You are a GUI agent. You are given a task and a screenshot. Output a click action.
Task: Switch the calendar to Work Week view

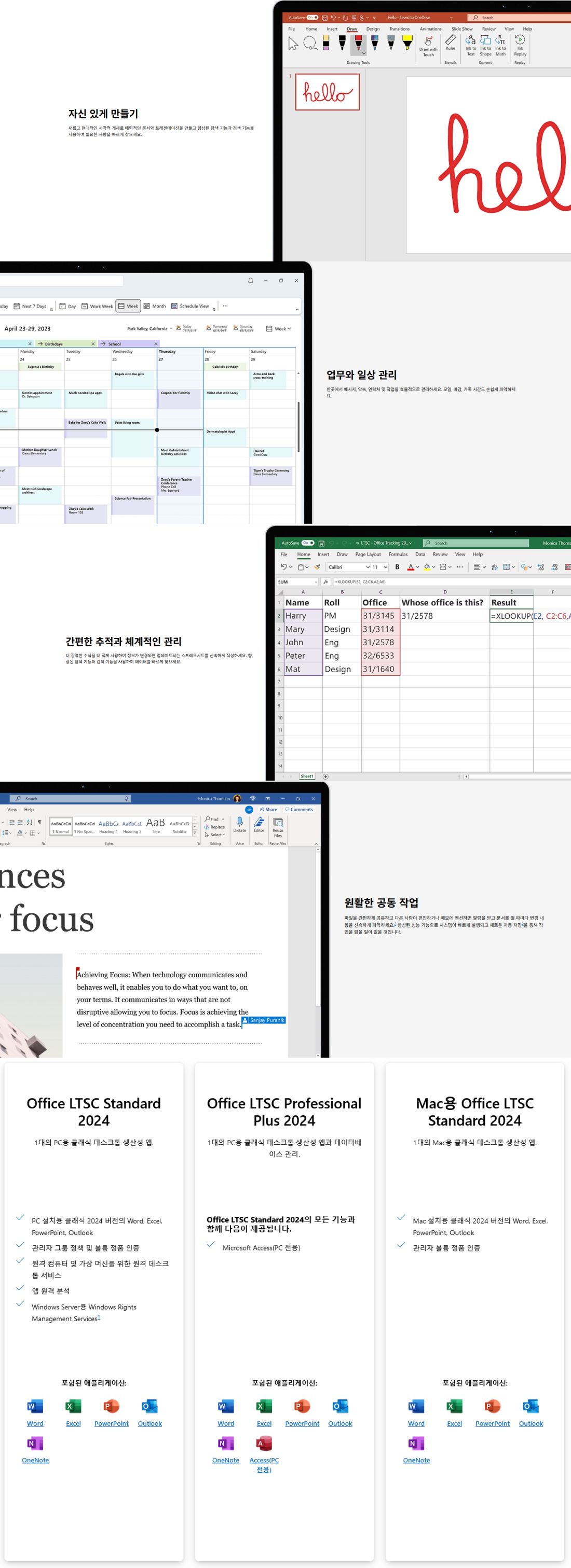pyautogui.click(x=98, y=306)
